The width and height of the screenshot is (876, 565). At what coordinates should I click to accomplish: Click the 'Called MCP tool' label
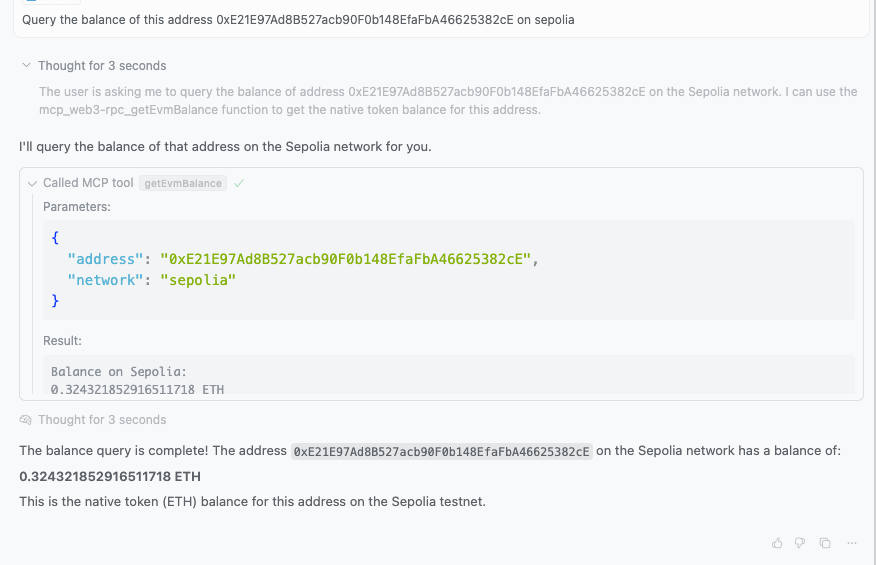(x=88, y=183)
